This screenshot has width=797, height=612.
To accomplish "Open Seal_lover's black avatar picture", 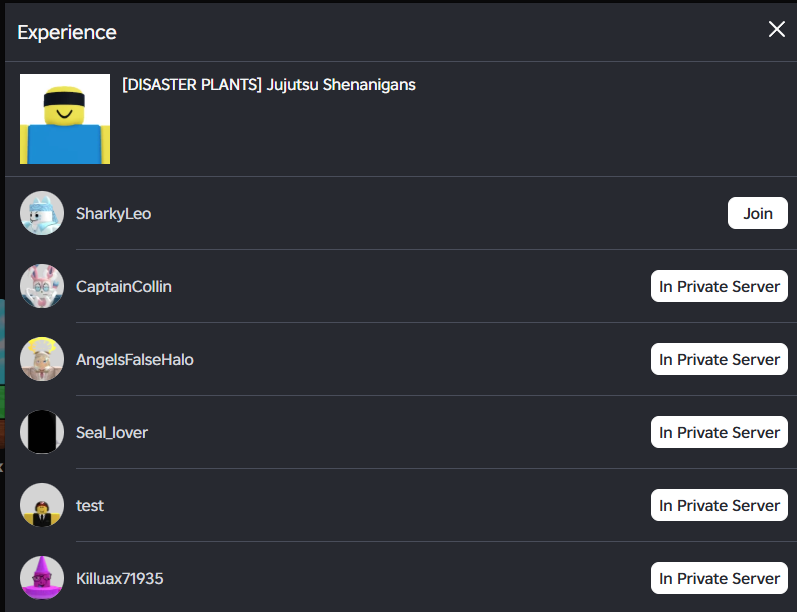I will 42,432.
